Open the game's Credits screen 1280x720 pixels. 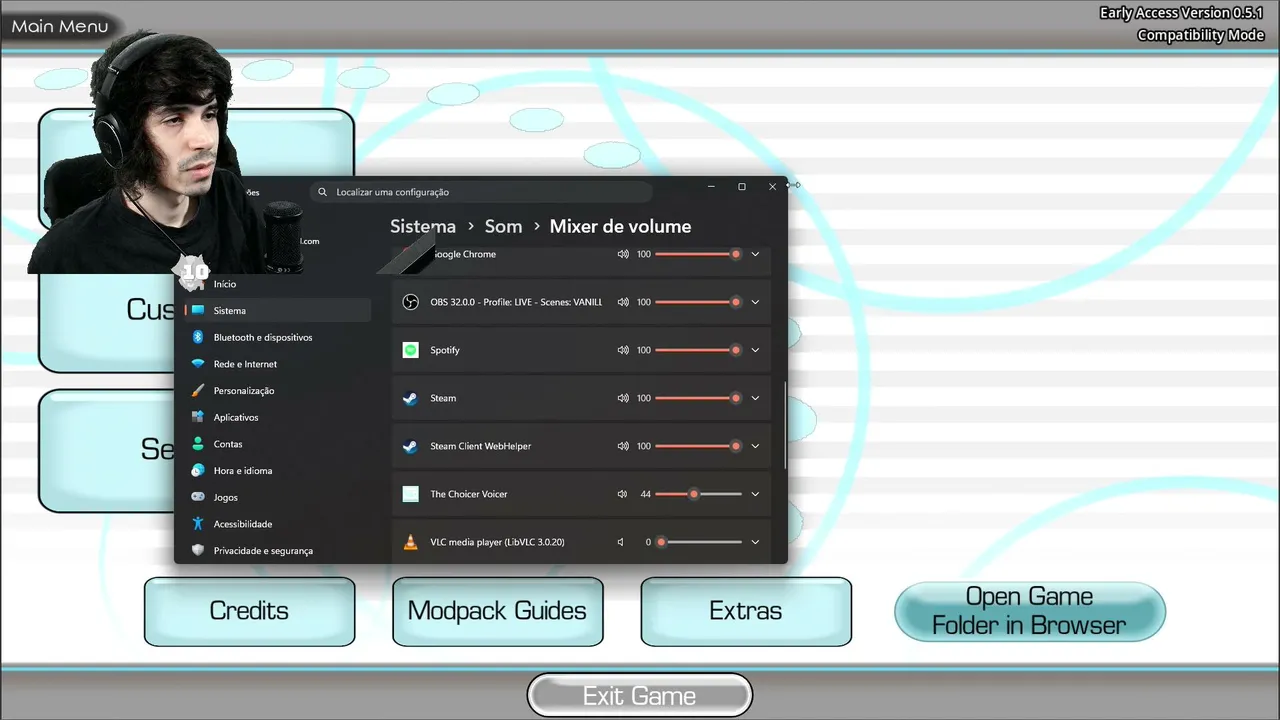pyautogui.click(x=249, y=611)
